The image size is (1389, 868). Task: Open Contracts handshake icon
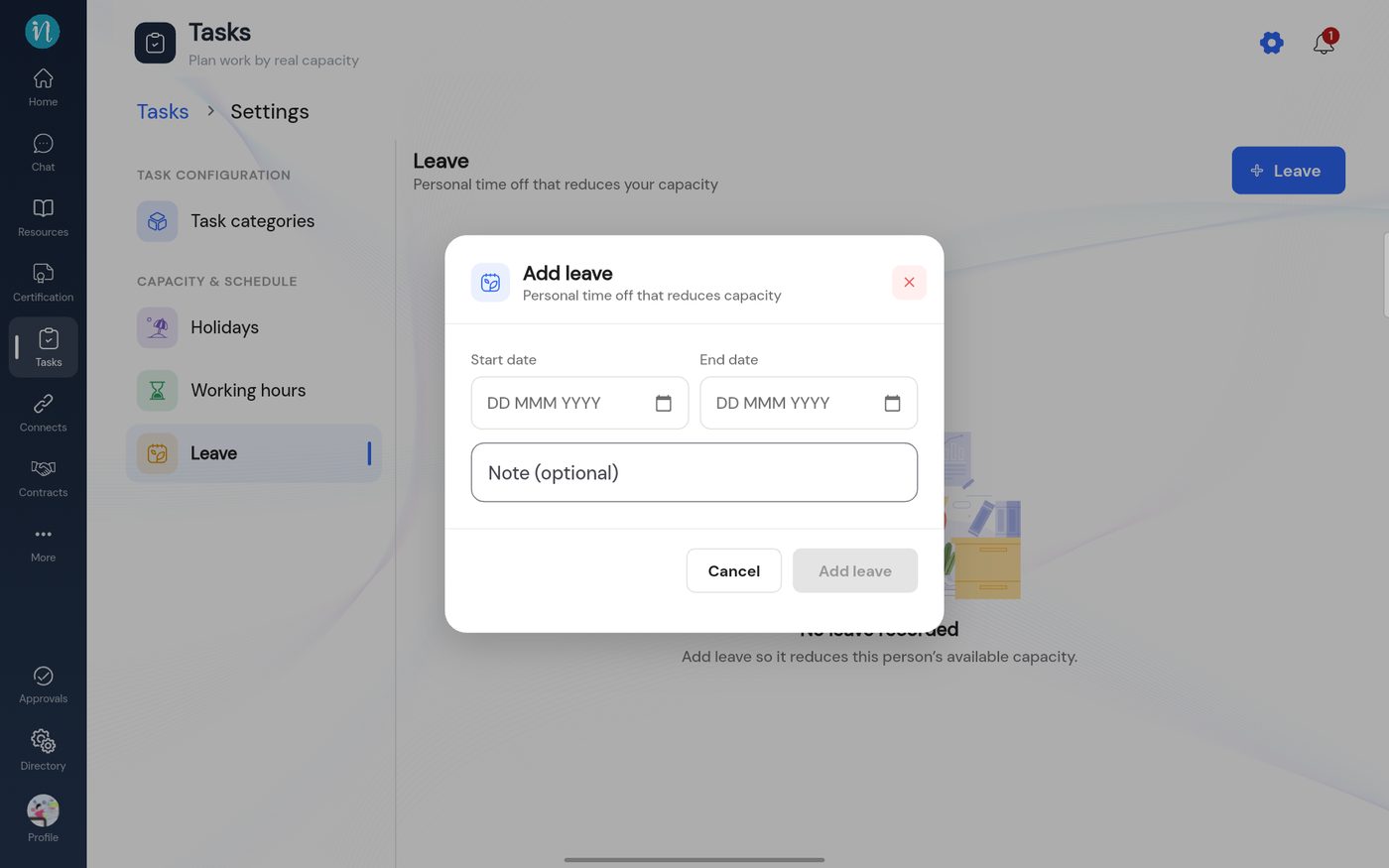coord(43,468)
